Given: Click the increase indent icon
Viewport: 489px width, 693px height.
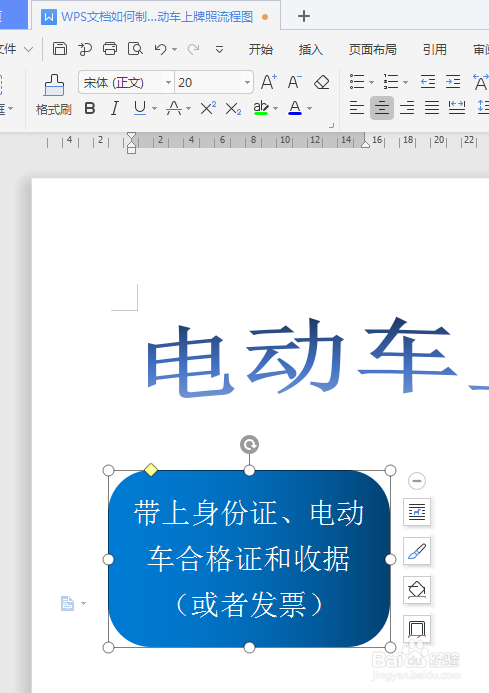Looking at the screenshot, I should click(x=453, y=82).
